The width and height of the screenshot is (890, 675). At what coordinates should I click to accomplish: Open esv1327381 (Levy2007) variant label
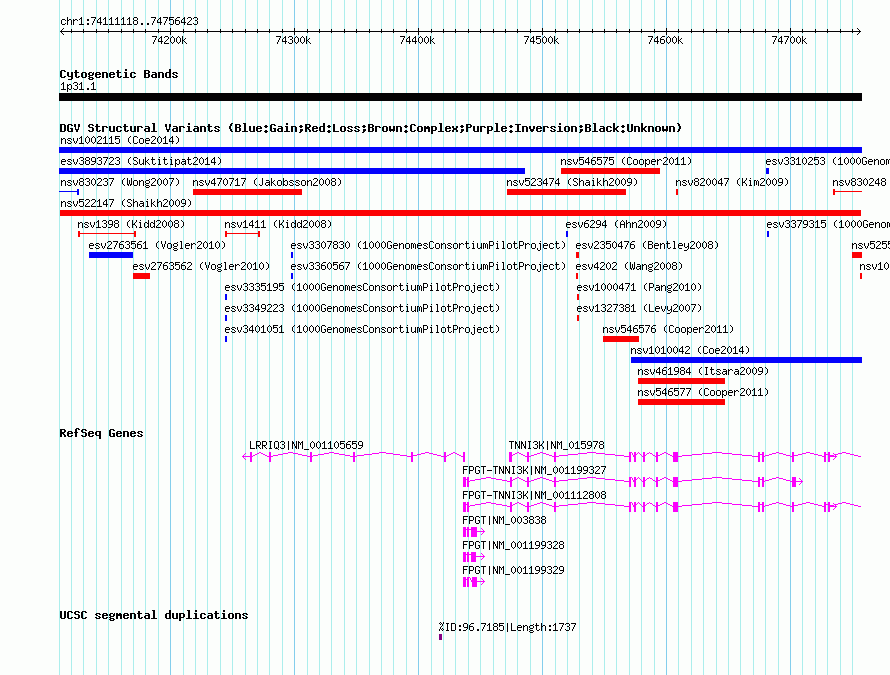pos(639,308)
